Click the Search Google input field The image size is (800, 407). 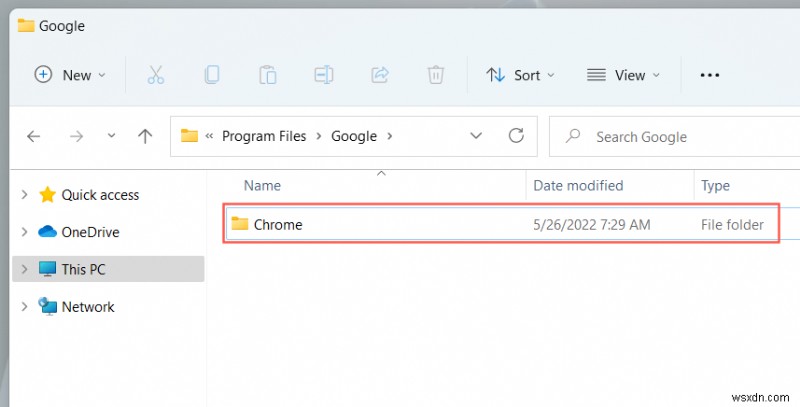(674, 137)
